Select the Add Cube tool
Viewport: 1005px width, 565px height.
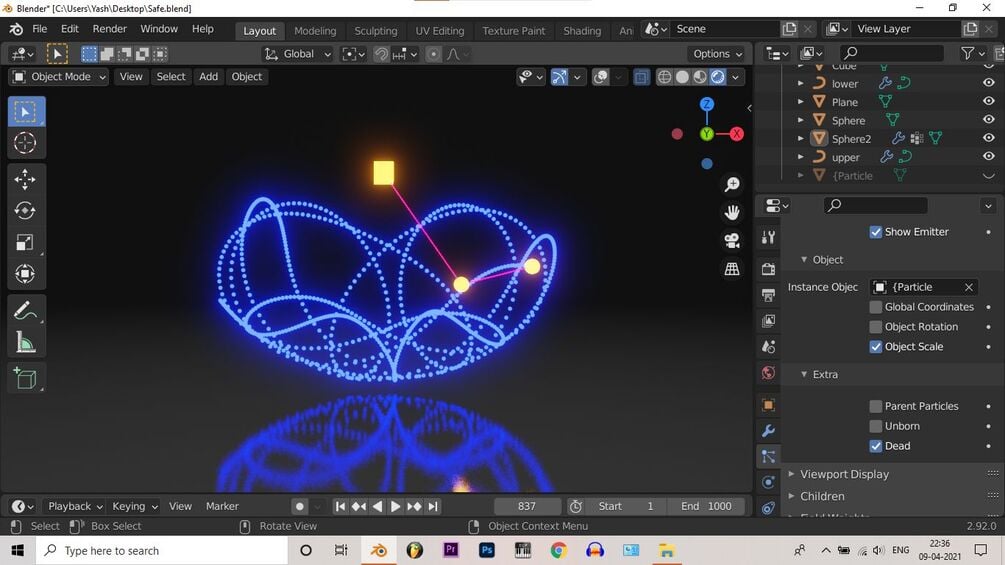(x=26, y=379)
